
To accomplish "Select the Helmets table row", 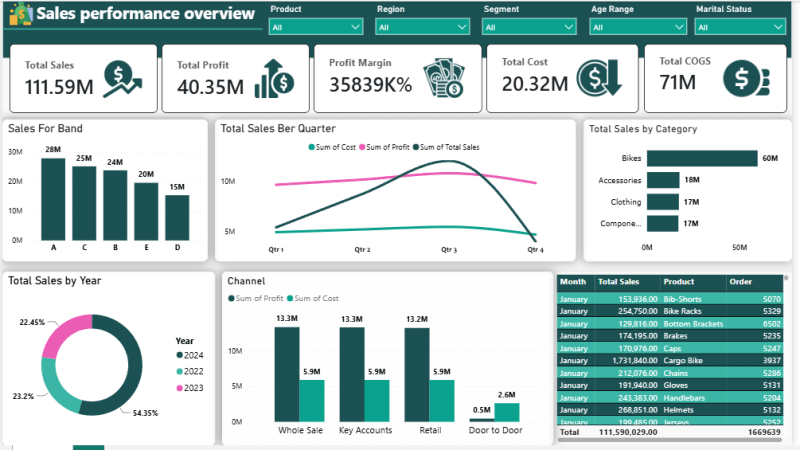I will coord(670,410).
